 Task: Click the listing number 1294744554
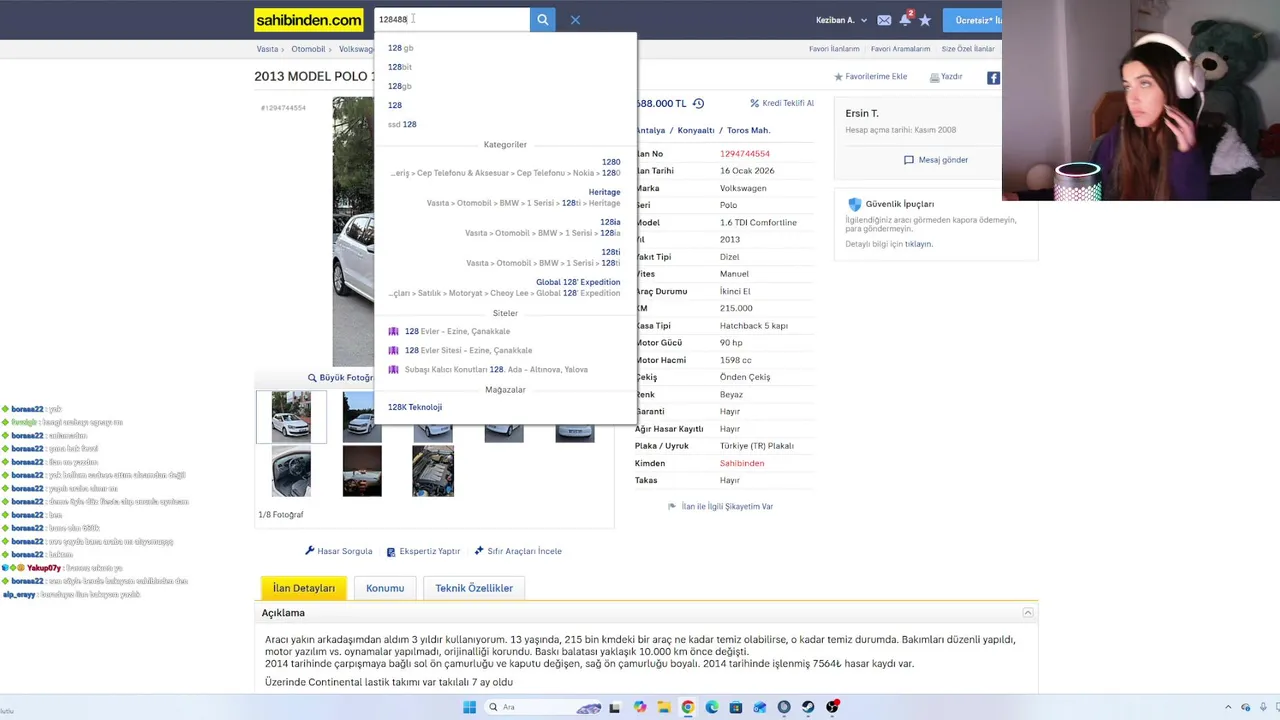coord(745,154)
